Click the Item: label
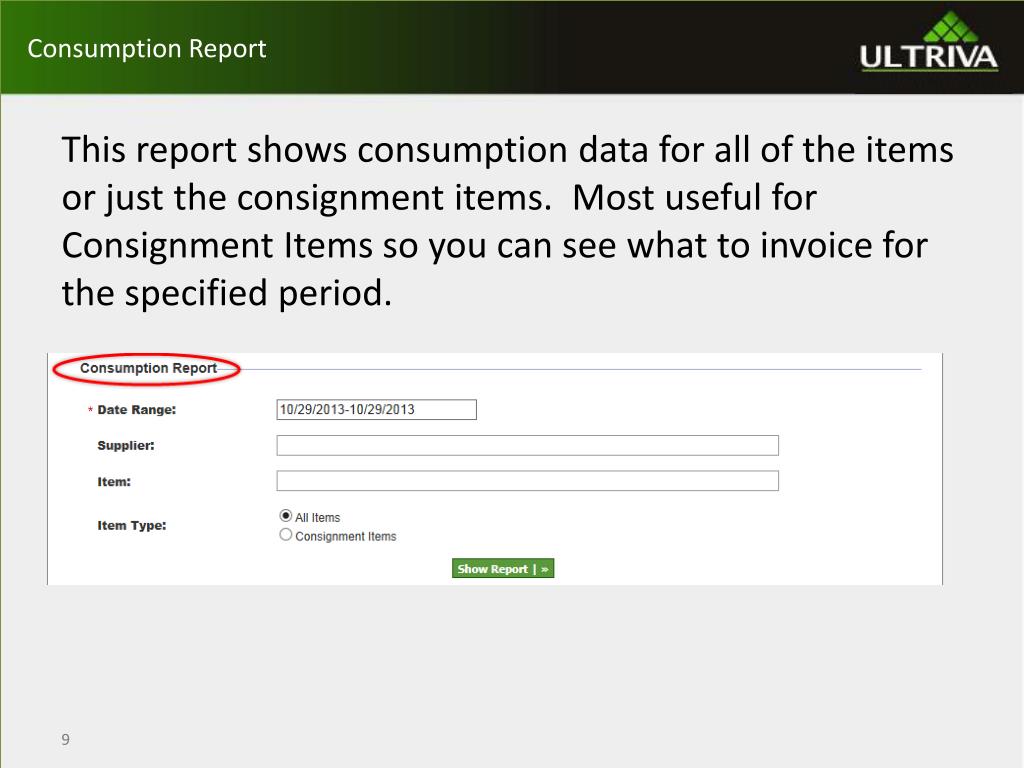Screen dimensions: 1024x768 click(114, 482)
